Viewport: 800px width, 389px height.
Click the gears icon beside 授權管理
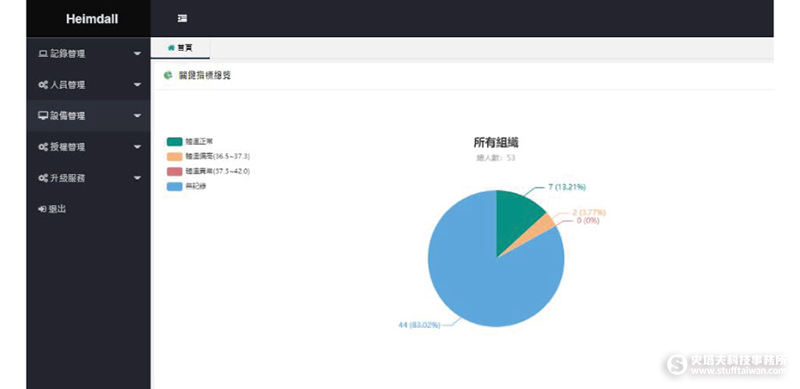click(x=43, y=147)
